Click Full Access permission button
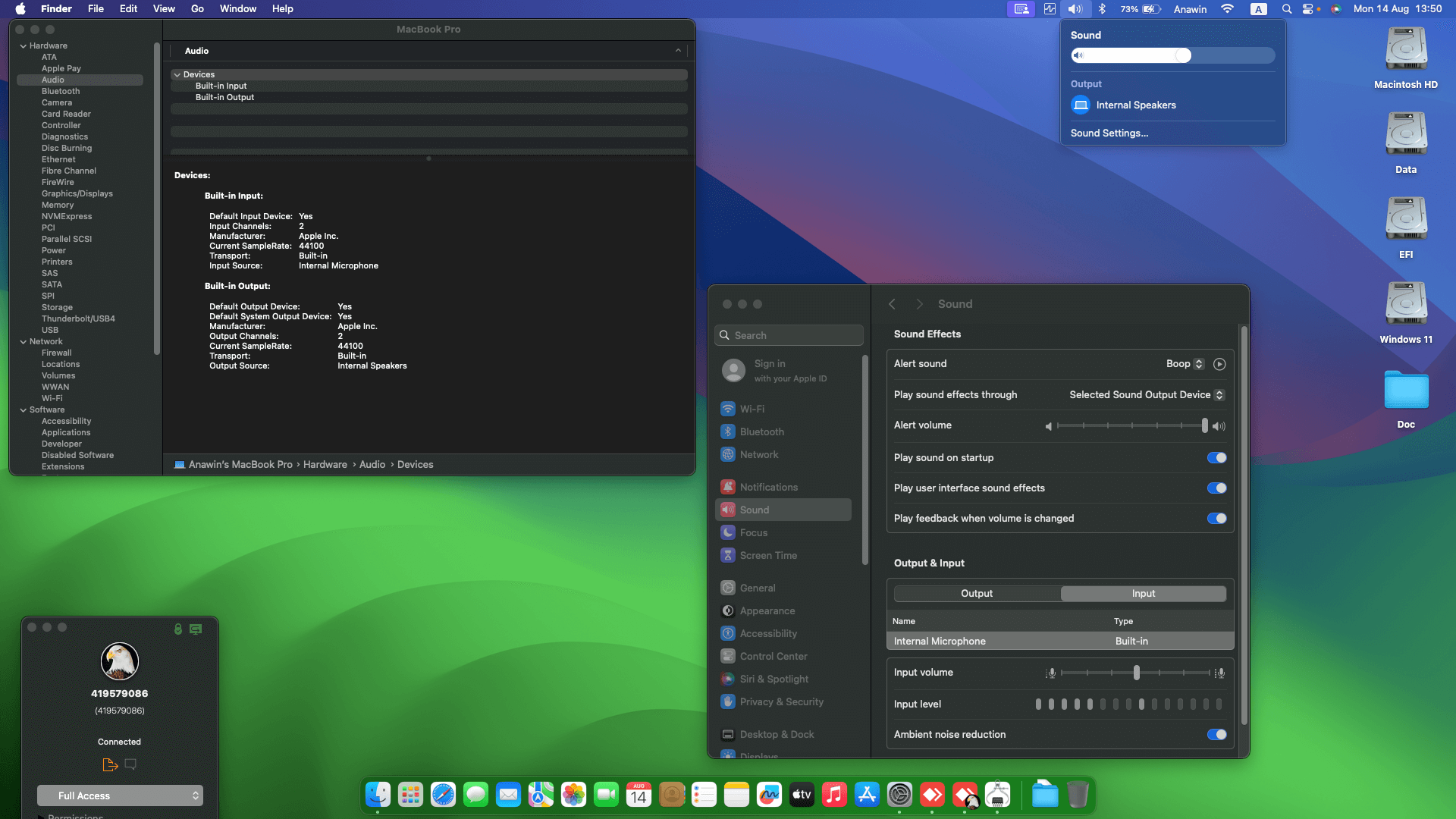 120,795
